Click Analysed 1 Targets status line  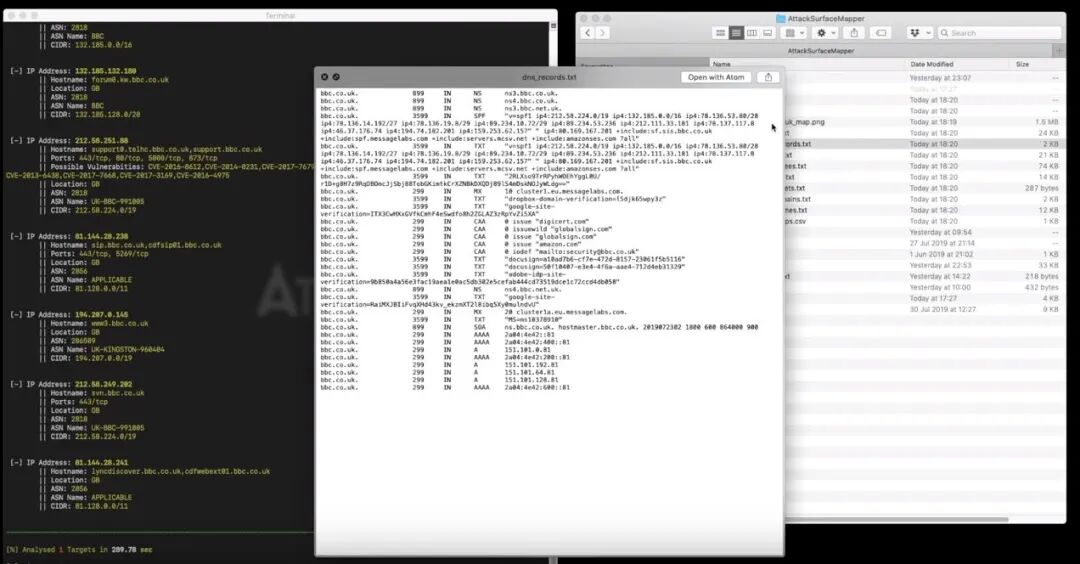pyautogui.click(x=79, y=550)
